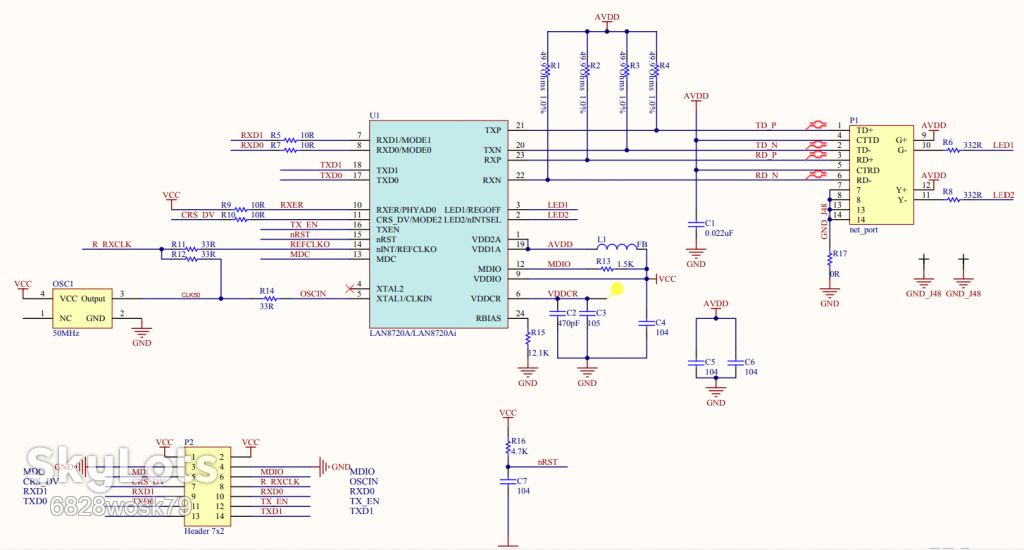1024x550 pixels.
Task: Click the R15 12.1K resistor symbol
Action: (x=528, y=340)
